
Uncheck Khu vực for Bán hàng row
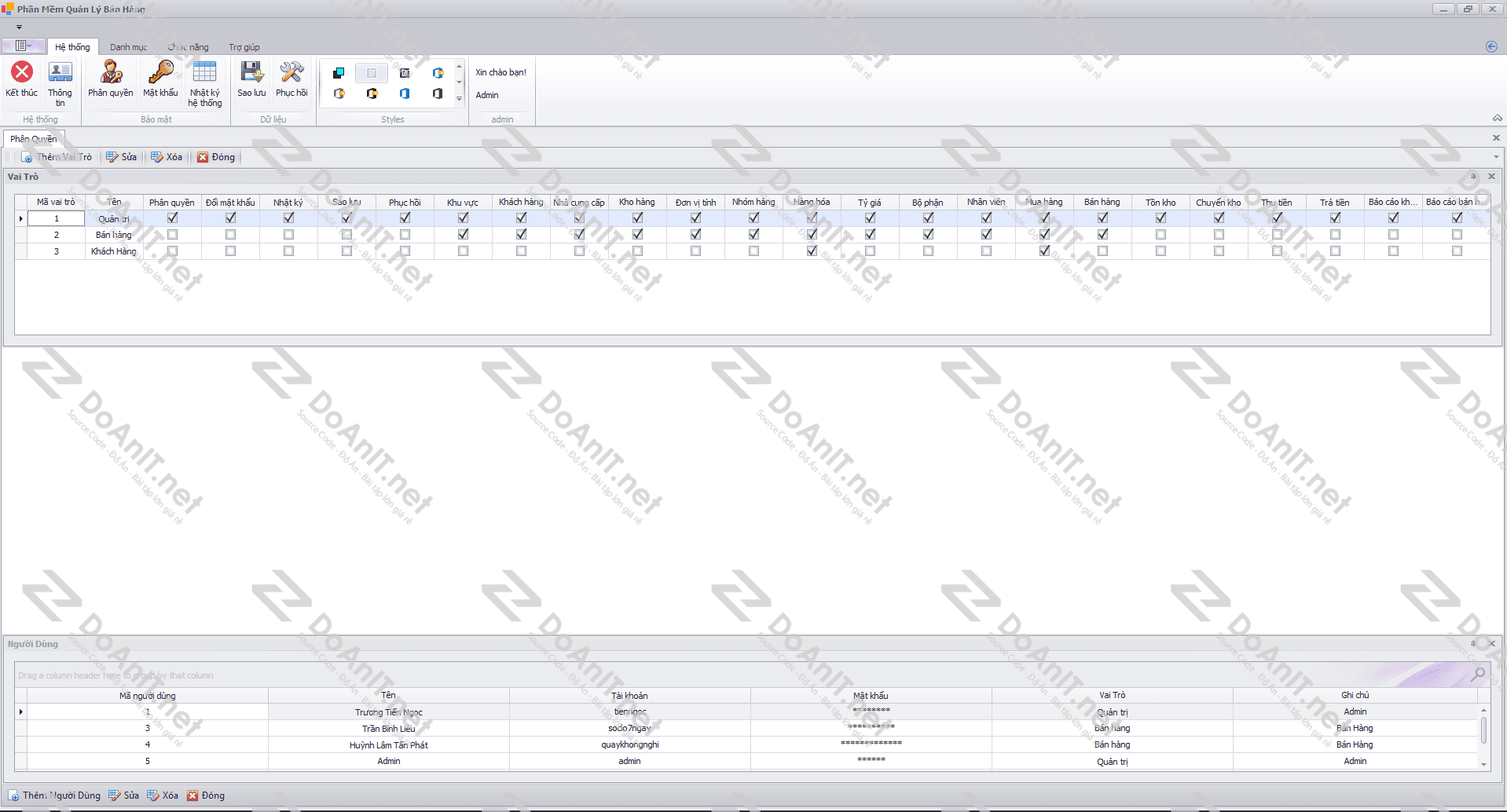point(463,235)
